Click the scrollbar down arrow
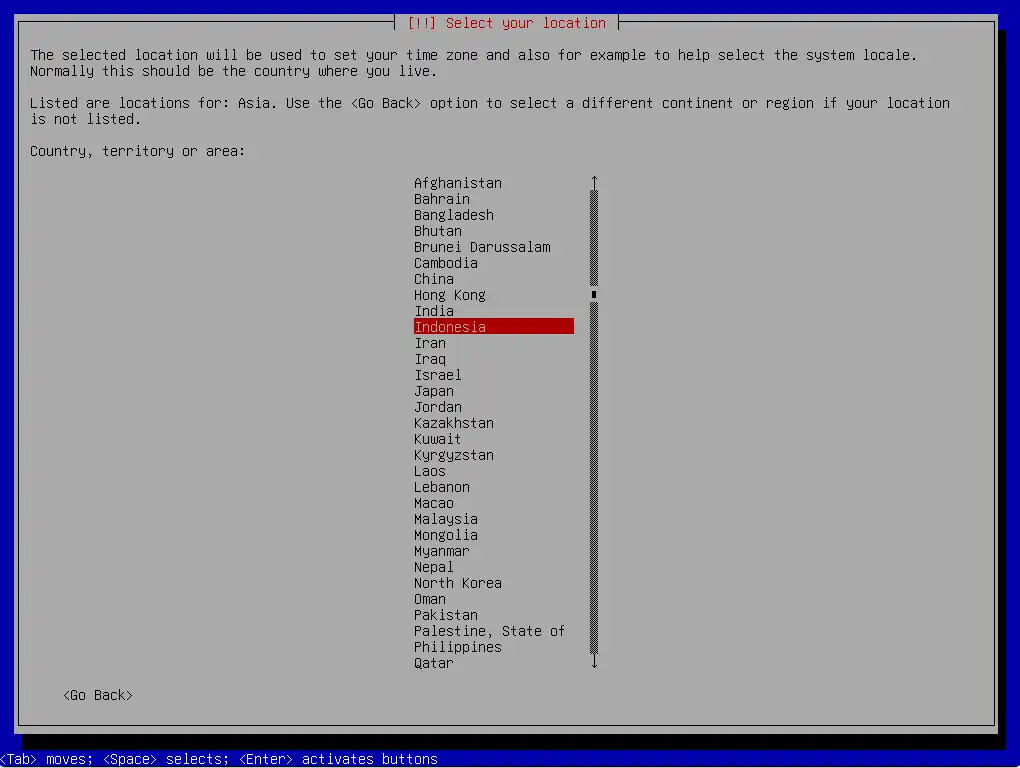Viewport: 1020px width, 768px height. 594,662
